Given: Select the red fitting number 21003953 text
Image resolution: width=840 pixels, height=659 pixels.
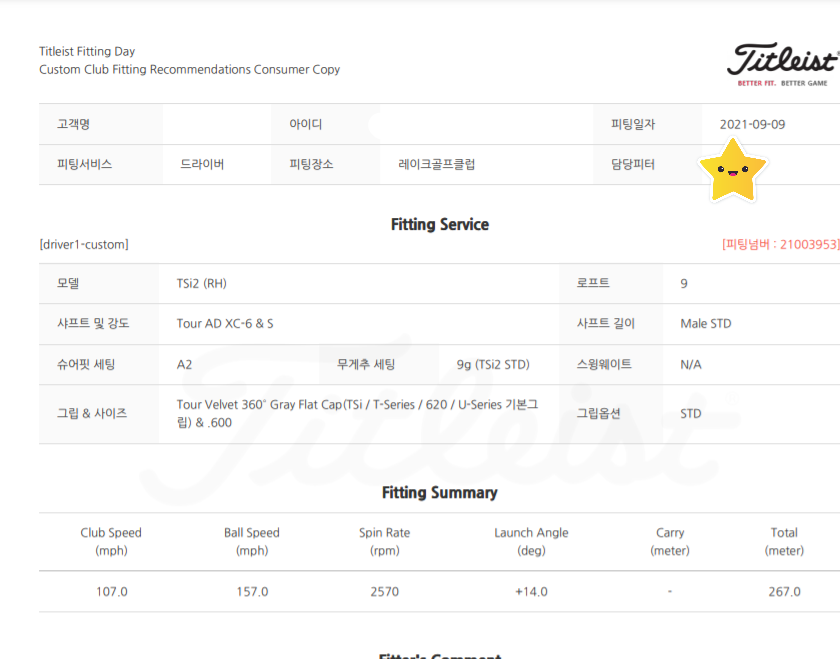Looking at the screenshot, I should (x=780, y=244).
